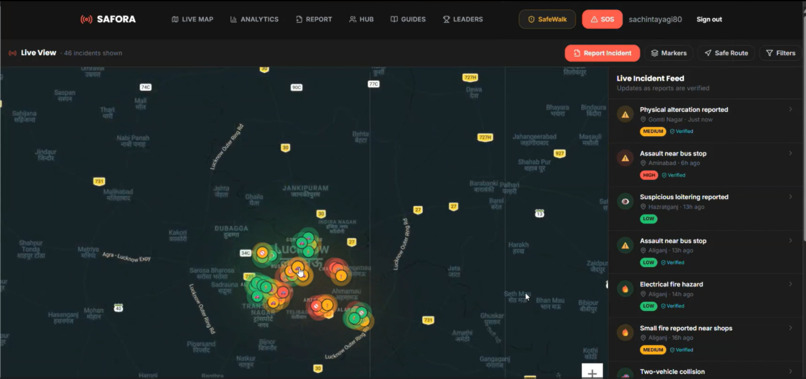806x379 pixels.
Task: Trigger the SOS button
Action: coord(602,20)
